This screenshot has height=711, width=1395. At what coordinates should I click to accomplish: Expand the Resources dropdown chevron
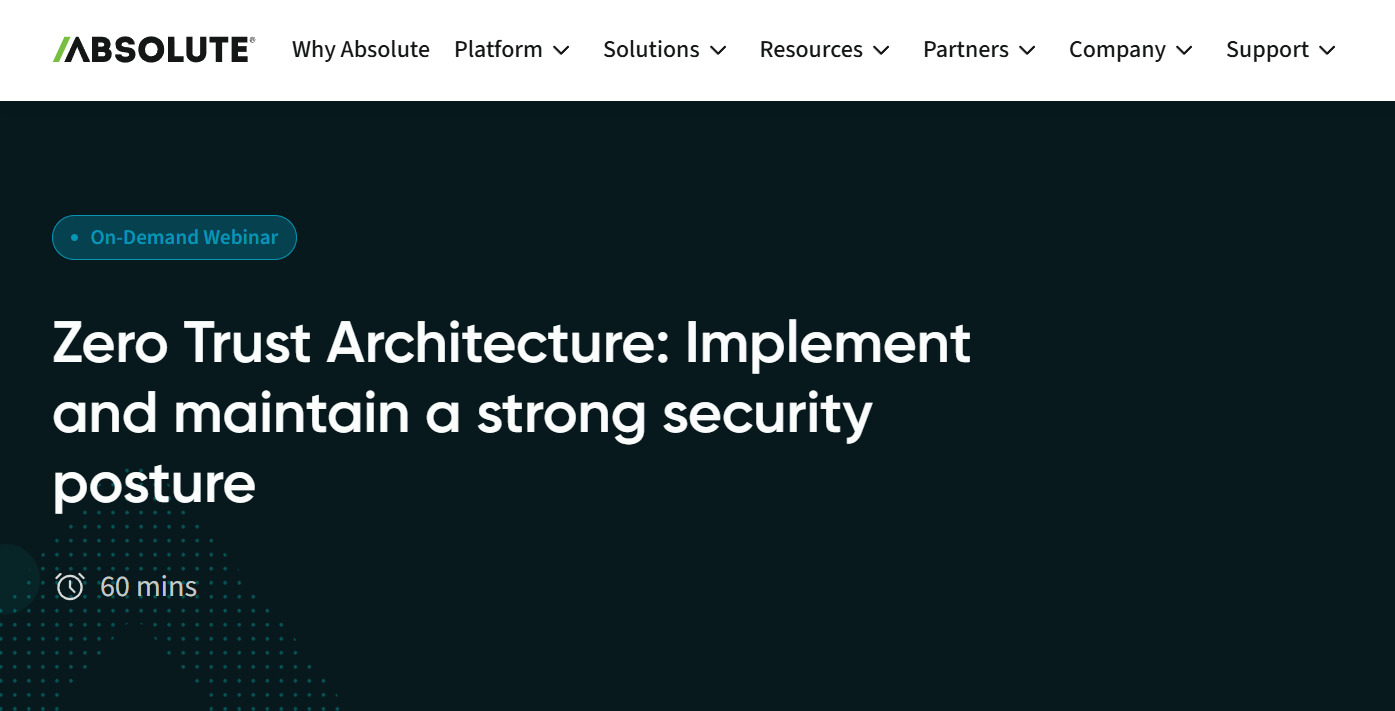tap(881, 50)
